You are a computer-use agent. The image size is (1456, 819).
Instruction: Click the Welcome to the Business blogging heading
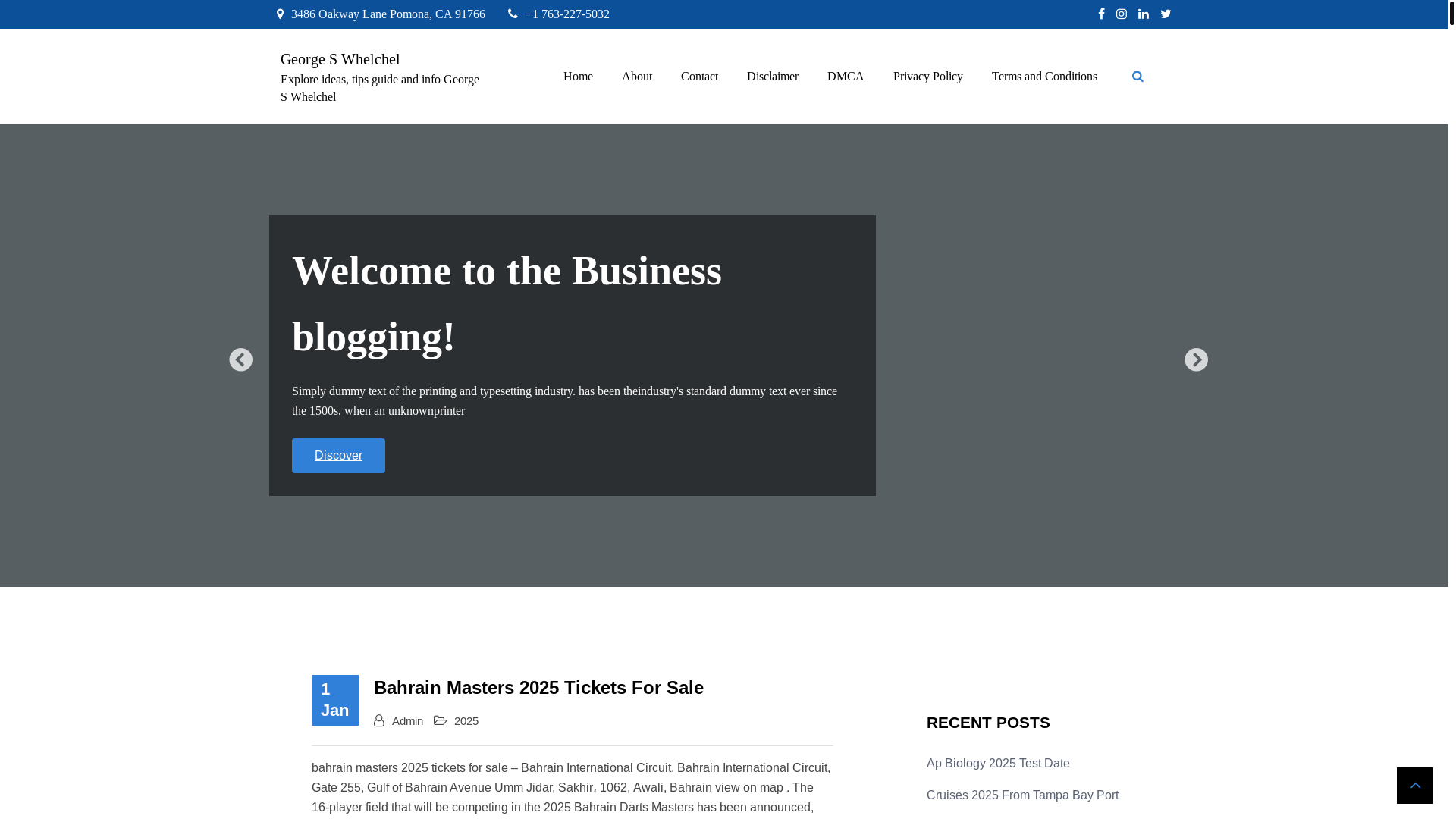(507, 303)
